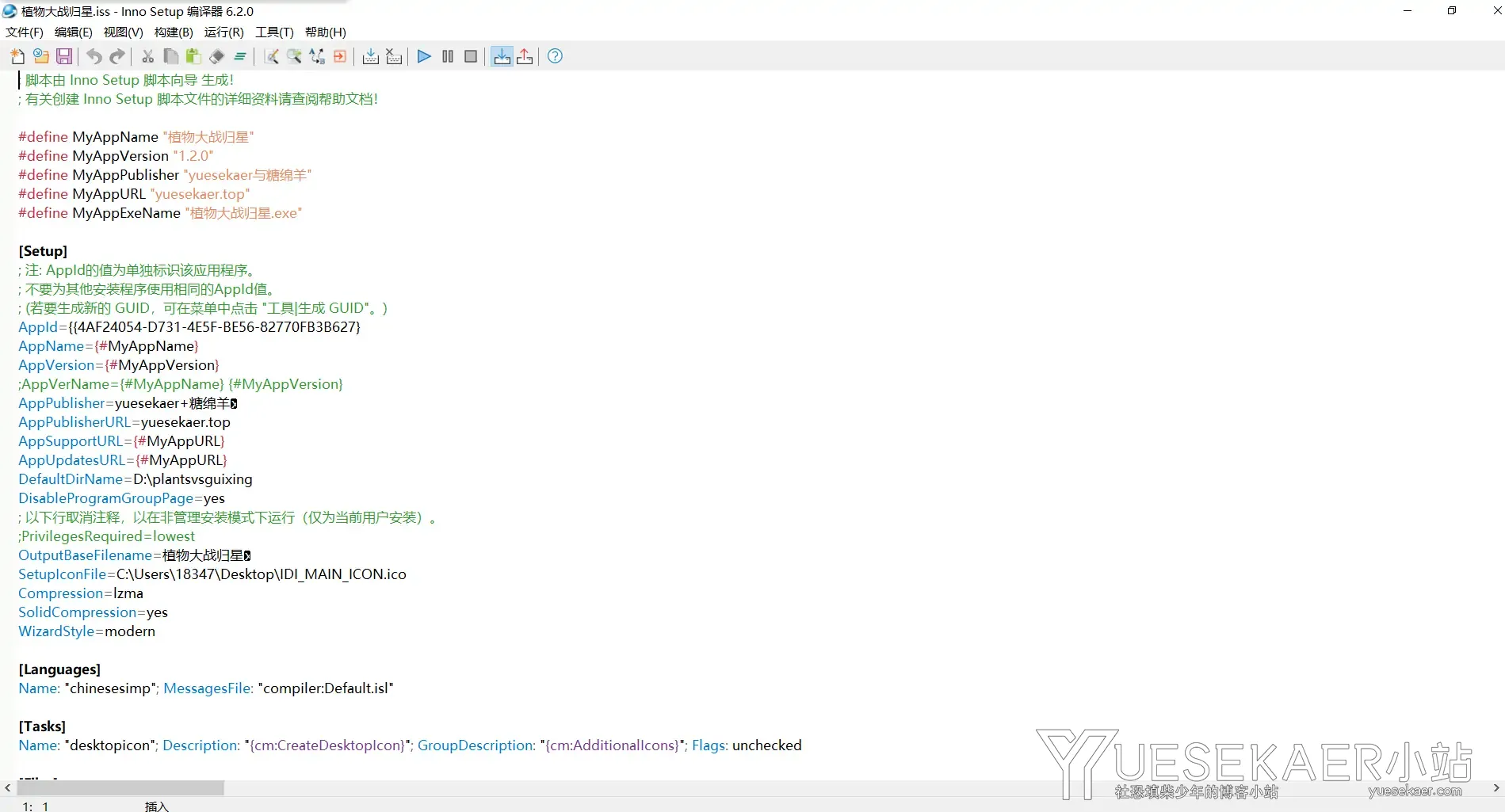Open the Replace A-to-B tool
The image size is (1505, 812).
[317, 56]
